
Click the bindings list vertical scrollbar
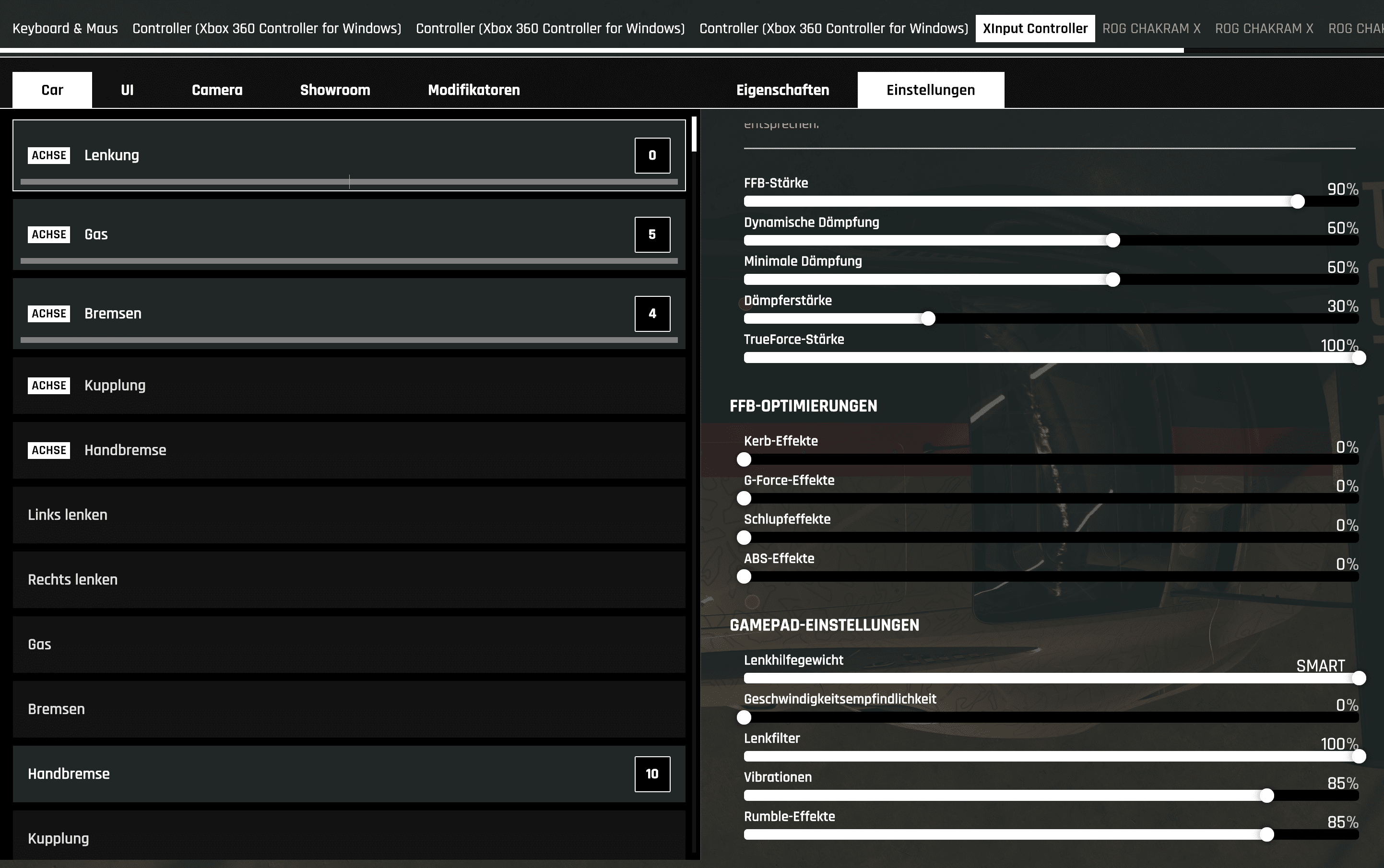click(x=694, y=135)
